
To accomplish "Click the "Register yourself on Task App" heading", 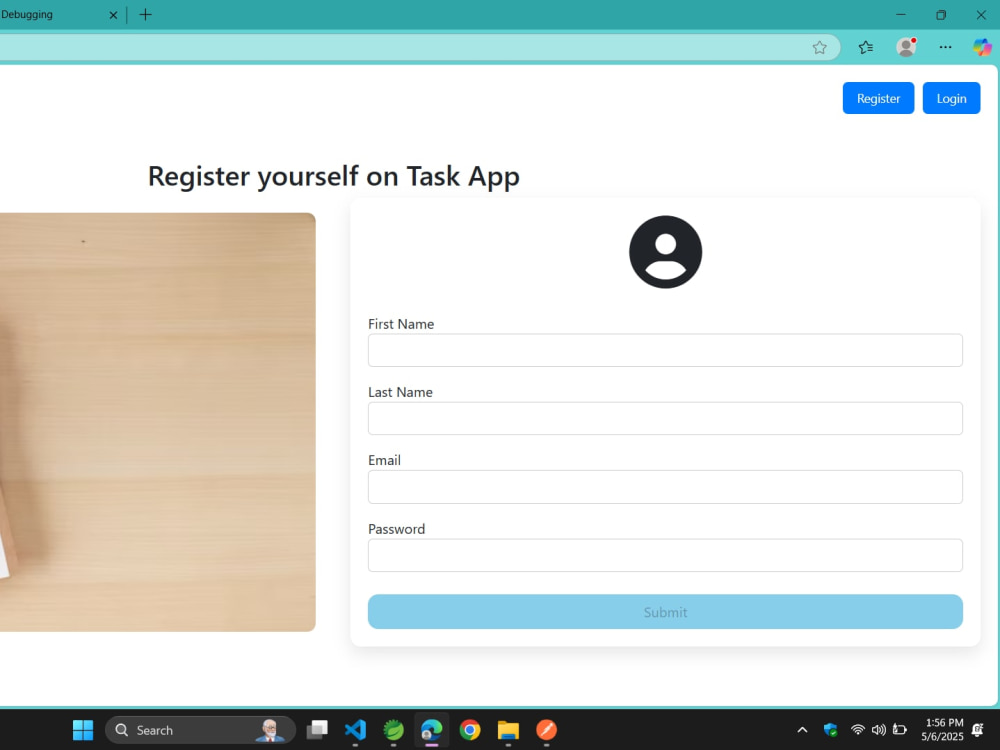I will pos(334,177).
